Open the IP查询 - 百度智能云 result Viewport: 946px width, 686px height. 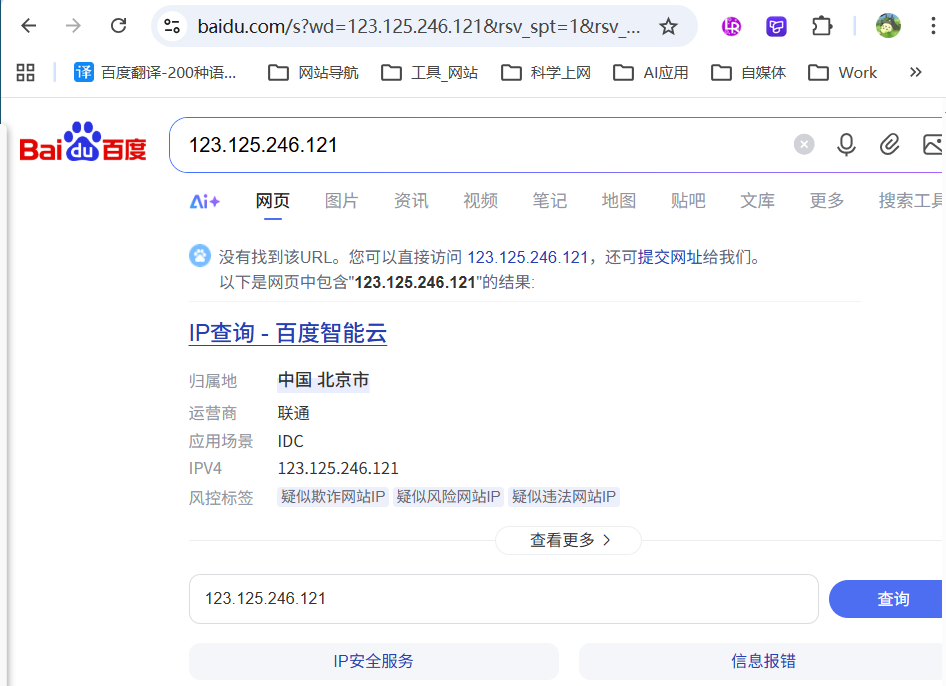pos(288,333)
